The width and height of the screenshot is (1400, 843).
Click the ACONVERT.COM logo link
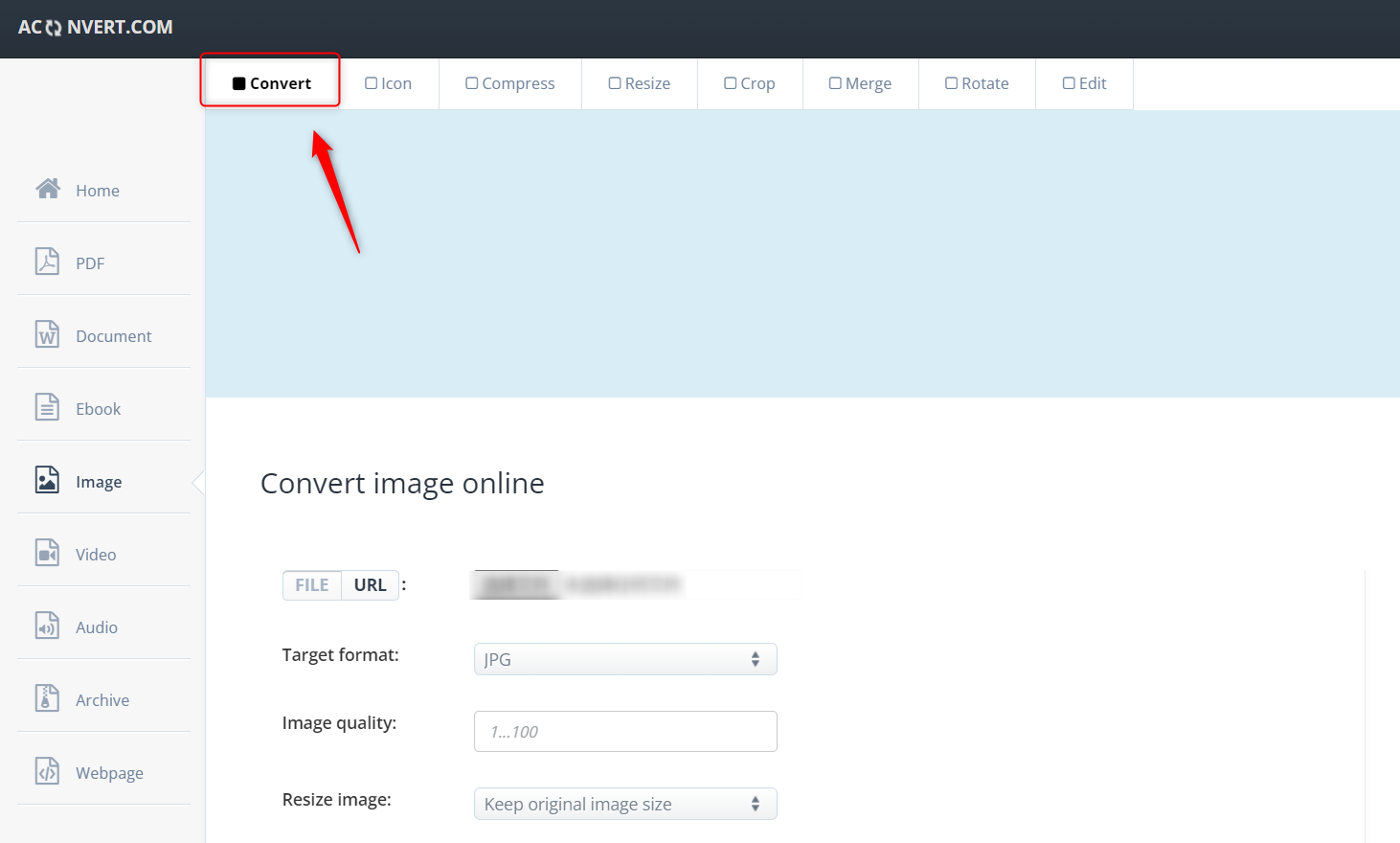click(96, 28)
